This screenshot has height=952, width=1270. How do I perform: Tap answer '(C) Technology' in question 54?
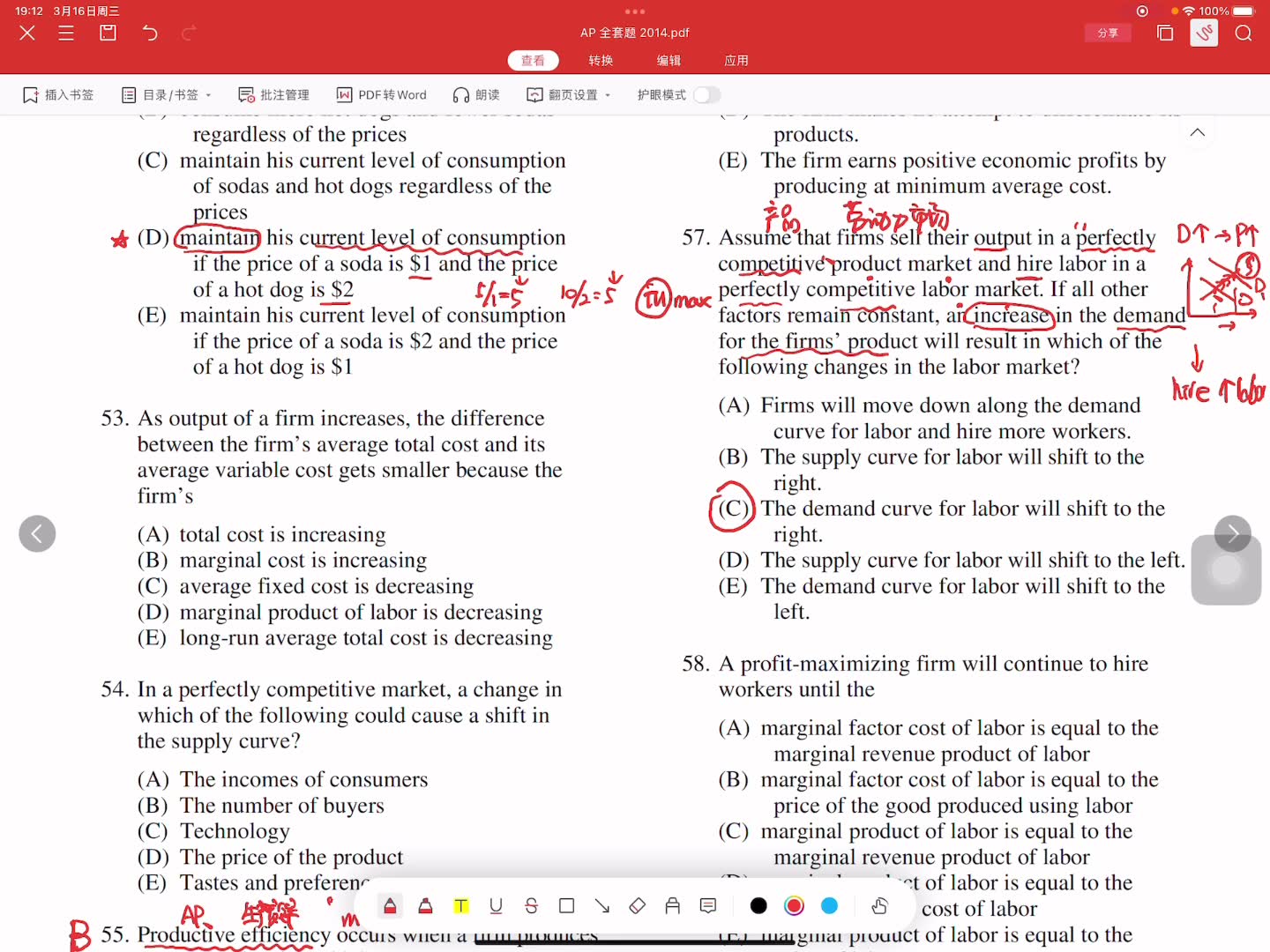pos(213,831)
